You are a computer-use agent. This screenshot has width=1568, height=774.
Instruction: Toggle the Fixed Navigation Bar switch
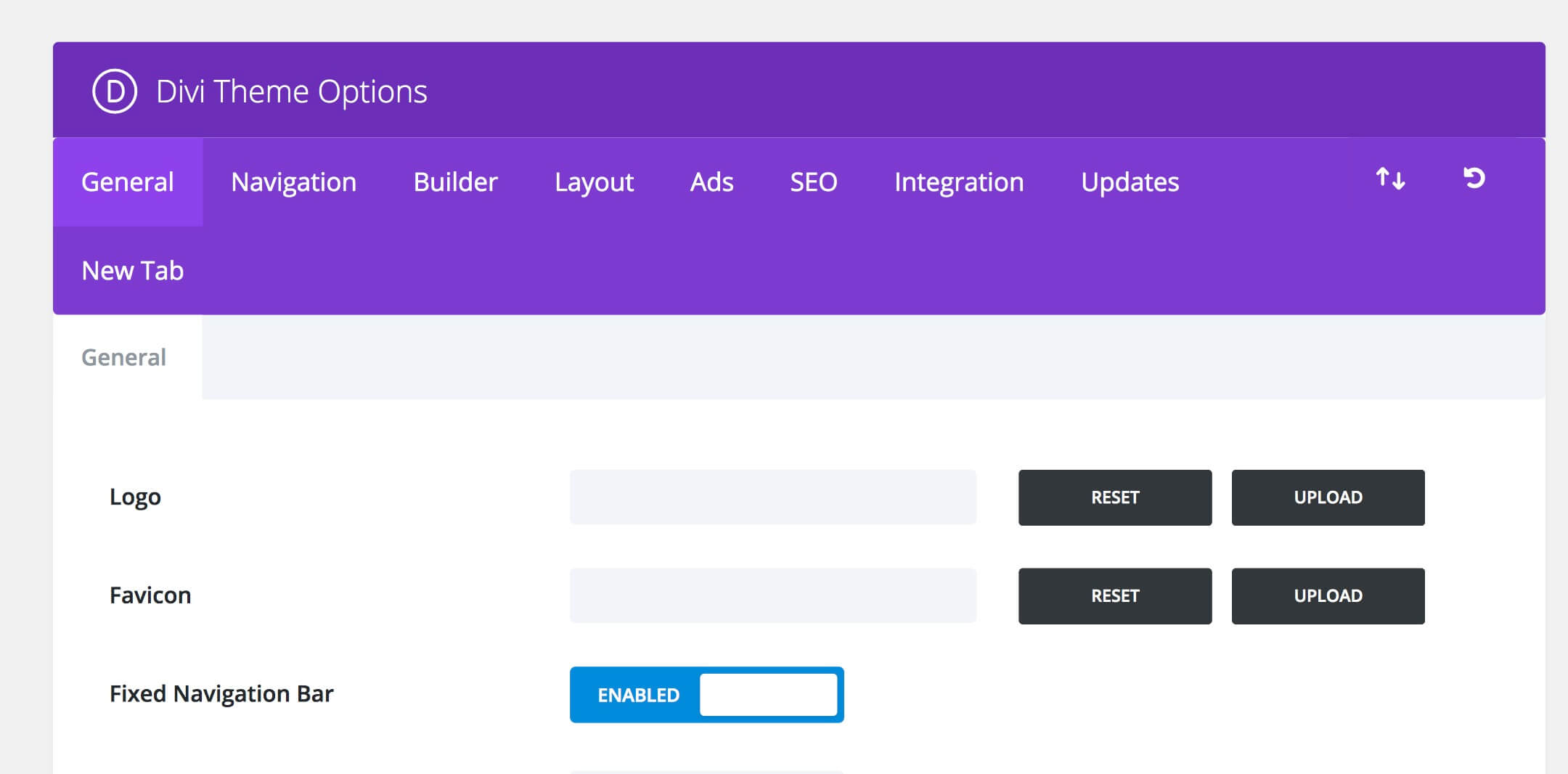[x=706, y=695]
